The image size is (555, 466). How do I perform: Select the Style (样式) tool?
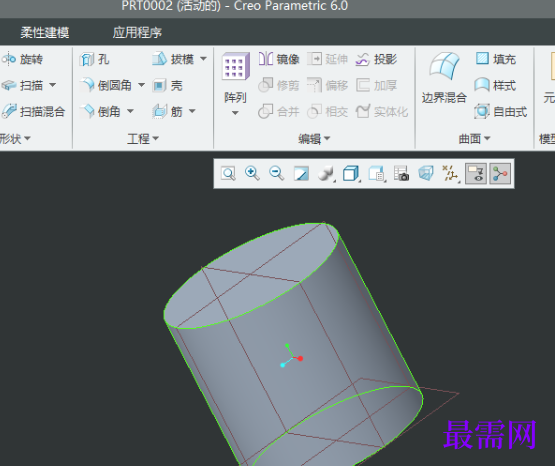[x=496, y=85]
